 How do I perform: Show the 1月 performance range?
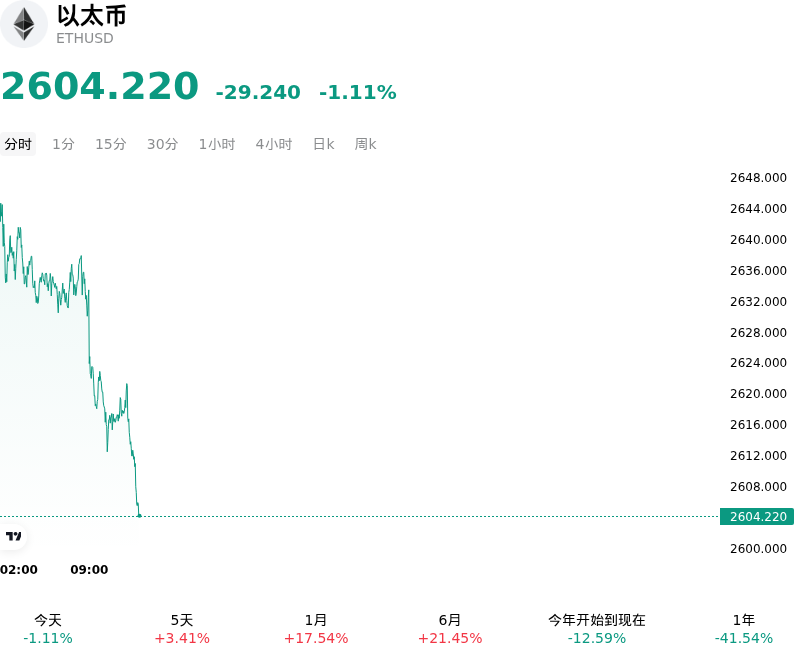316,629
